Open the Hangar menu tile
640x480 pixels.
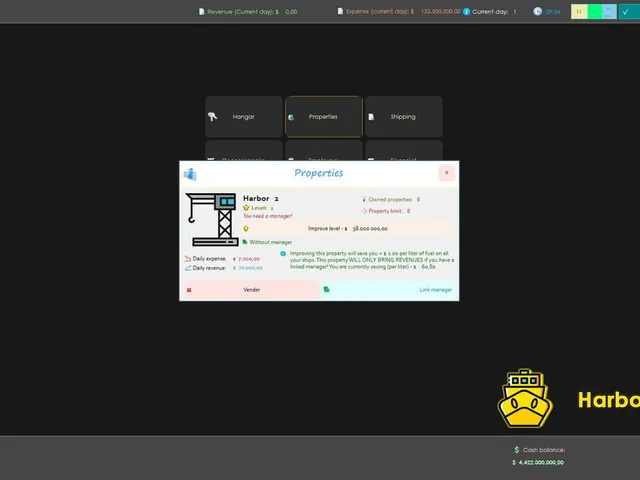[x=244, y=117]
